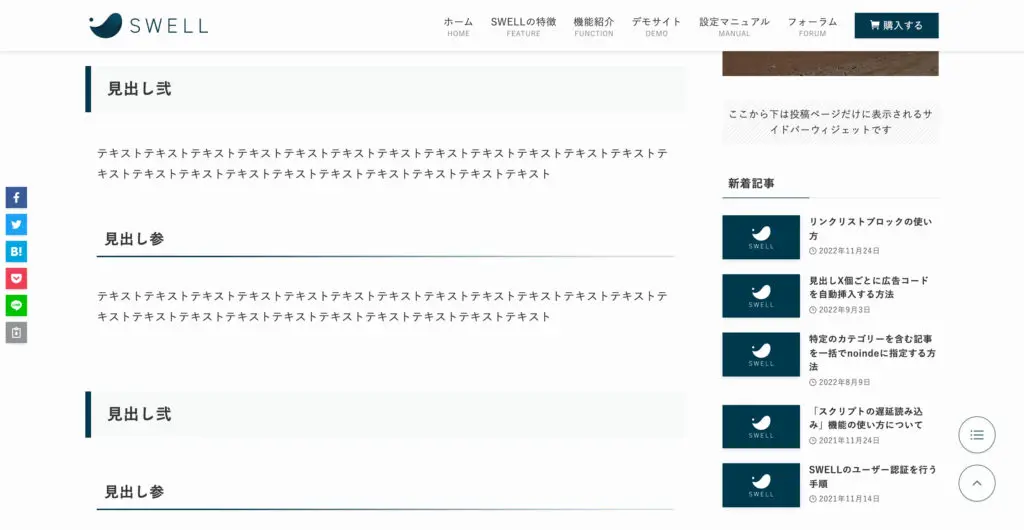Click the 新着記事 sidebar heading
Screen dimensions: 1024x530
pos(752,183)
